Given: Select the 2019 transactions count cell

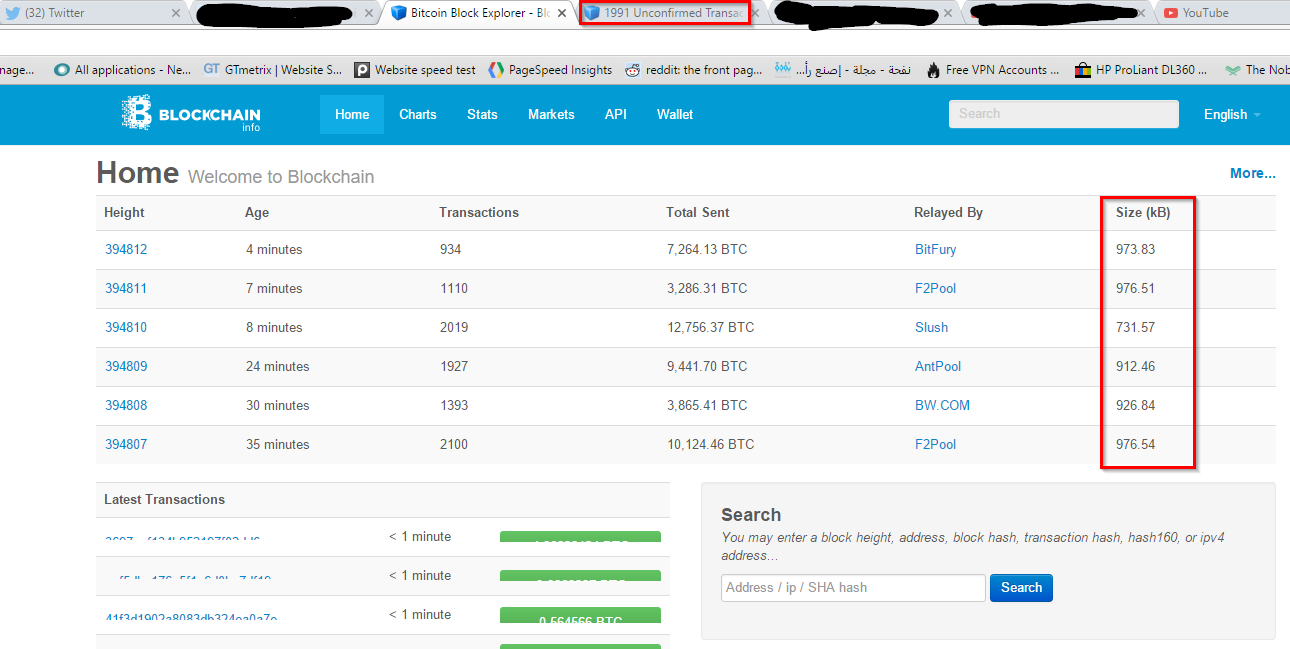Looking at the screenshot, I should [x=454, y=327].
